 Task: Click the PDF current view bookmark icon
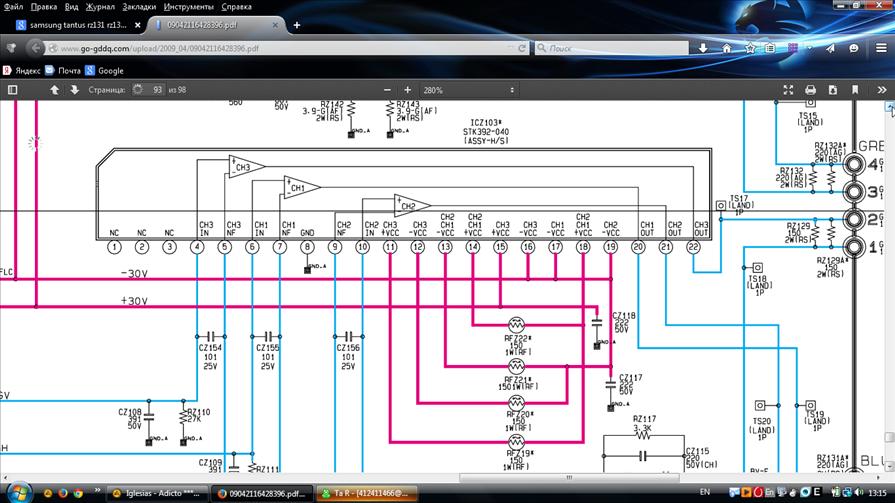tap(855, 90)
